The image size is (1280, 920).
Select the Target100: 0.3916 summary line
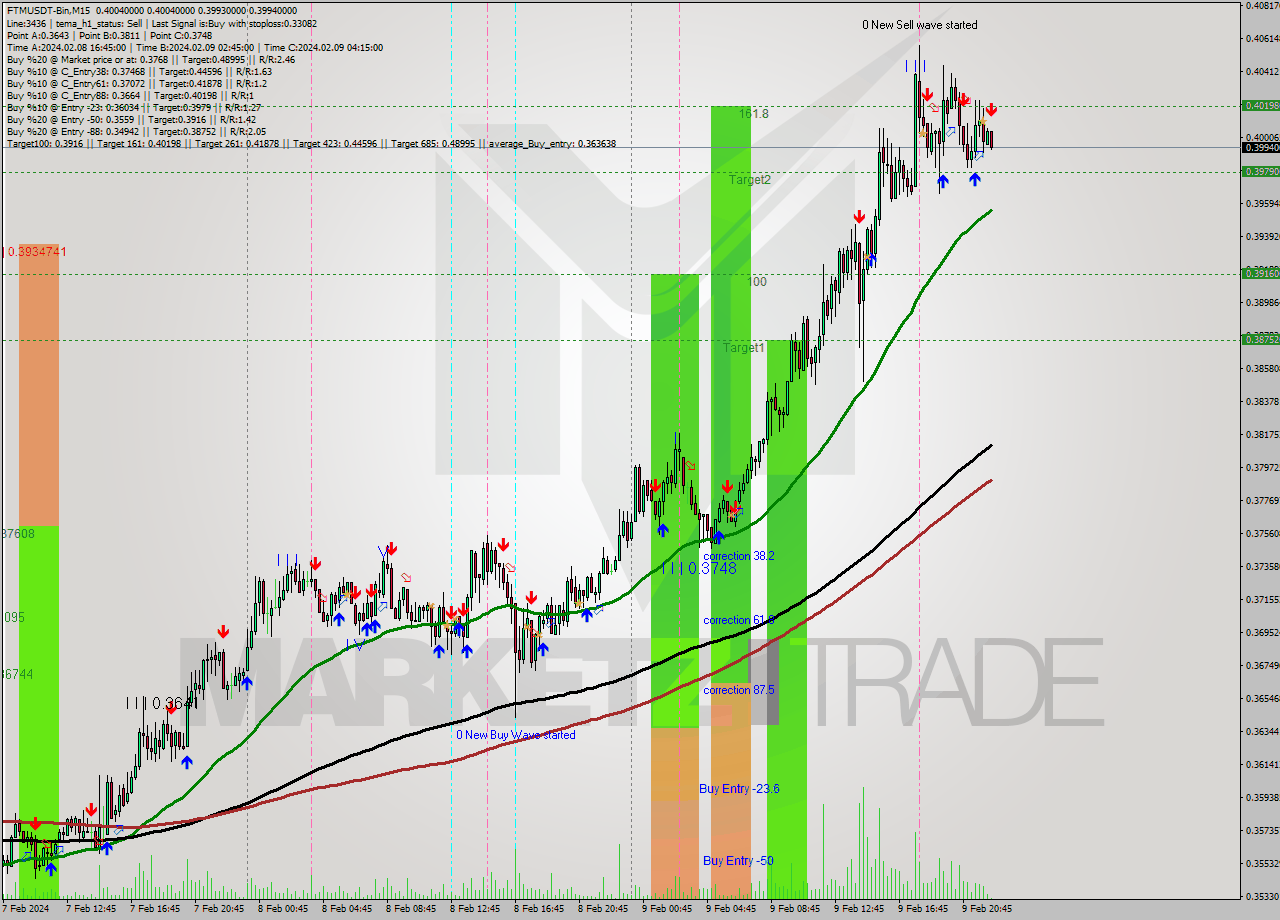[311, 143]
